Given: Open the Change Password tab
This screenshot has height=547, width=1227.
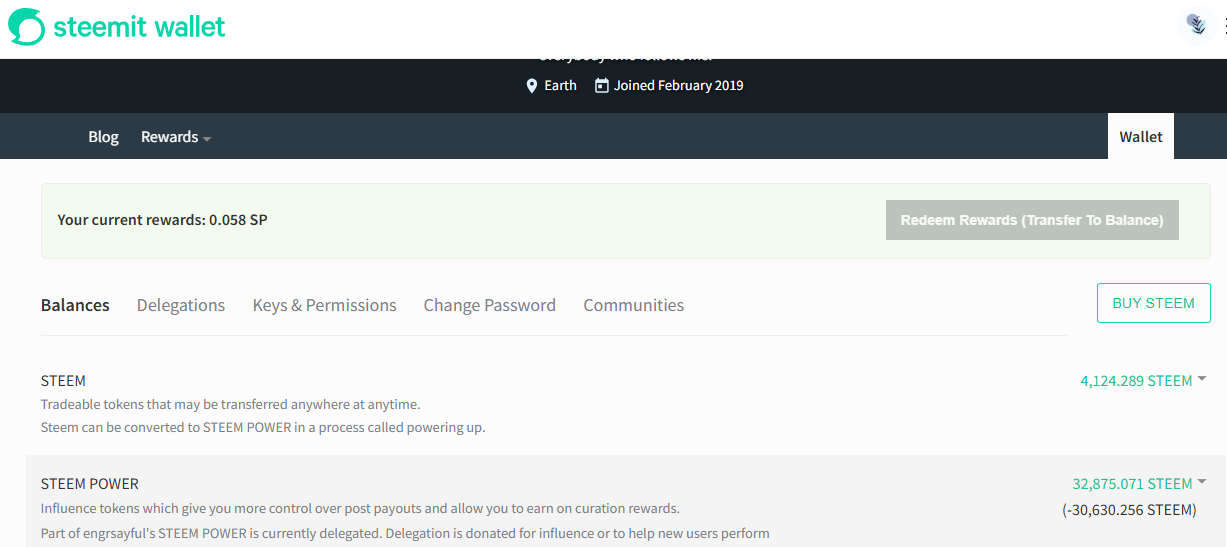Looking at the screenshot, I should [x=489, y=305].
